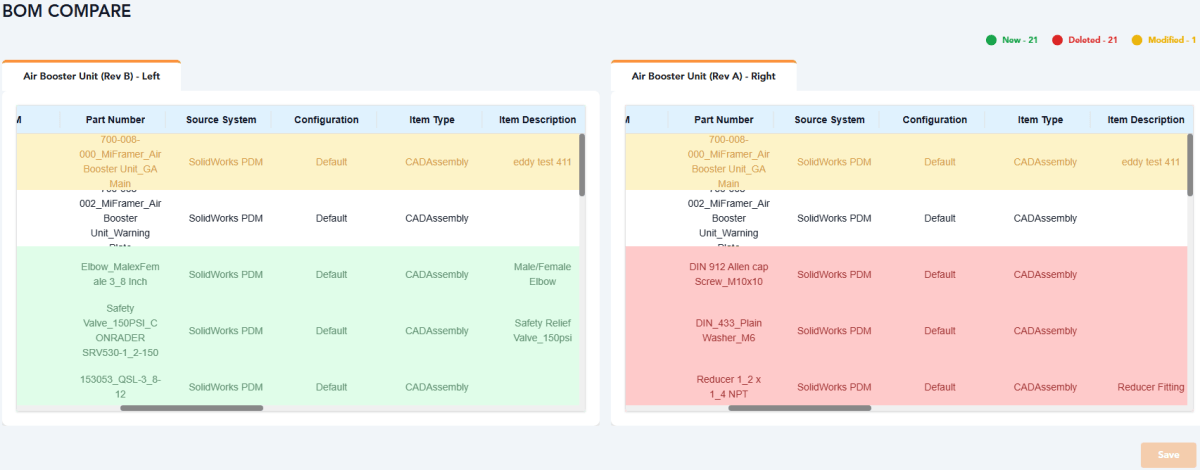Image resolution: width=1200 pixels, height=470 pixels.
Task: Click Item Description header in left table
Action: (x=537, y=120)
